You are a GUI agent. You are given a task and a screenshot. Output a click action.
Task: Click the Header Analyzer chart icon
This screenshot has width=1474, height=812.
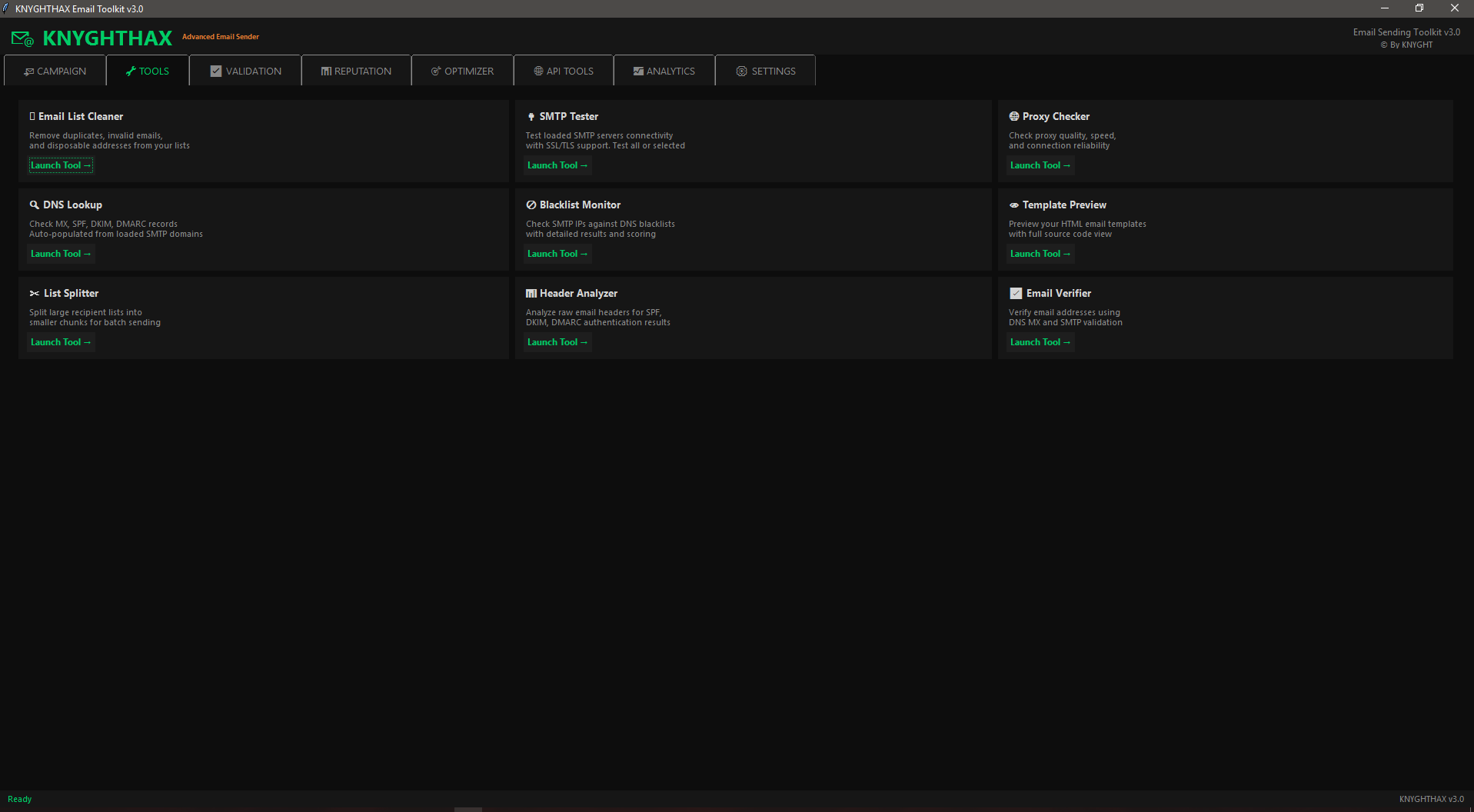pyautogui.click(x=531, y=293)
